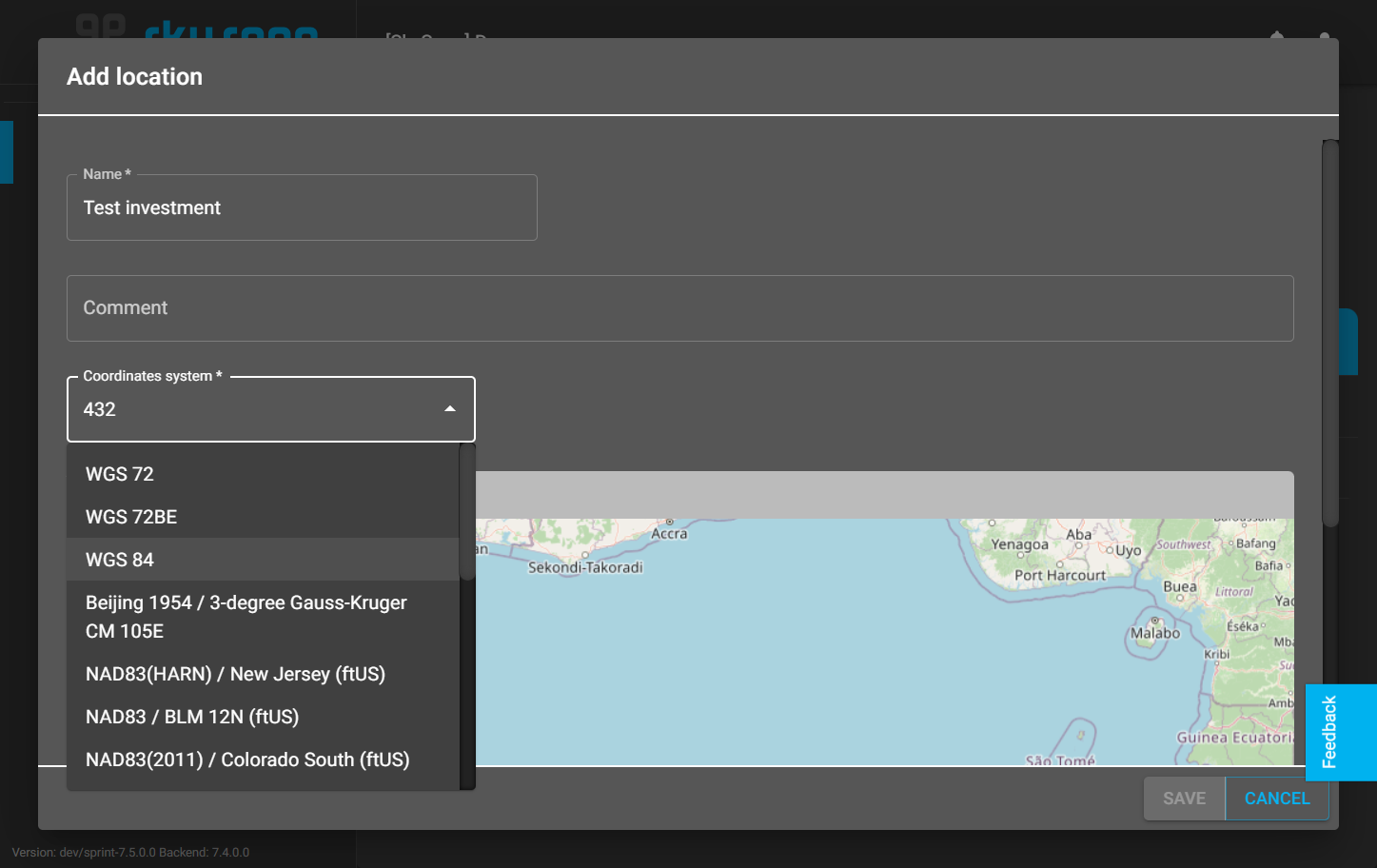The height and width of the screenshot is (868, 1377).
Task: Pick NAD83(2011) / Colorado South (ftUS)
Action: click(x=264, y=759)
